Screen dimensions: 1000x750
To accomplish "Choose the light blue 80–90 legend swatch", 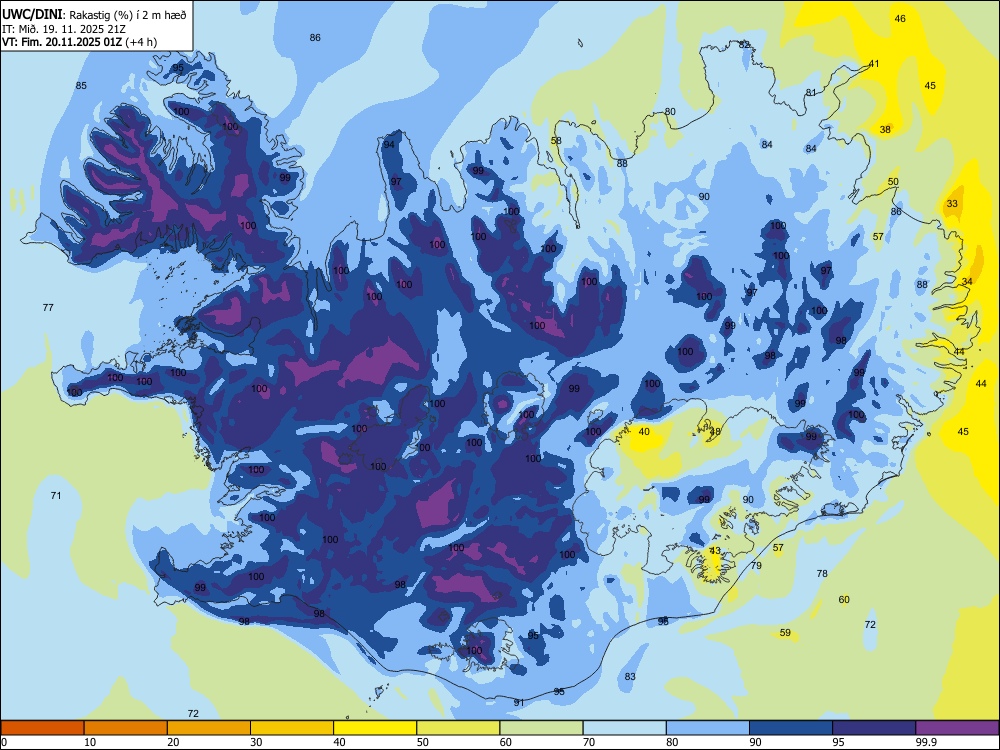I will [x=708, y=728].
